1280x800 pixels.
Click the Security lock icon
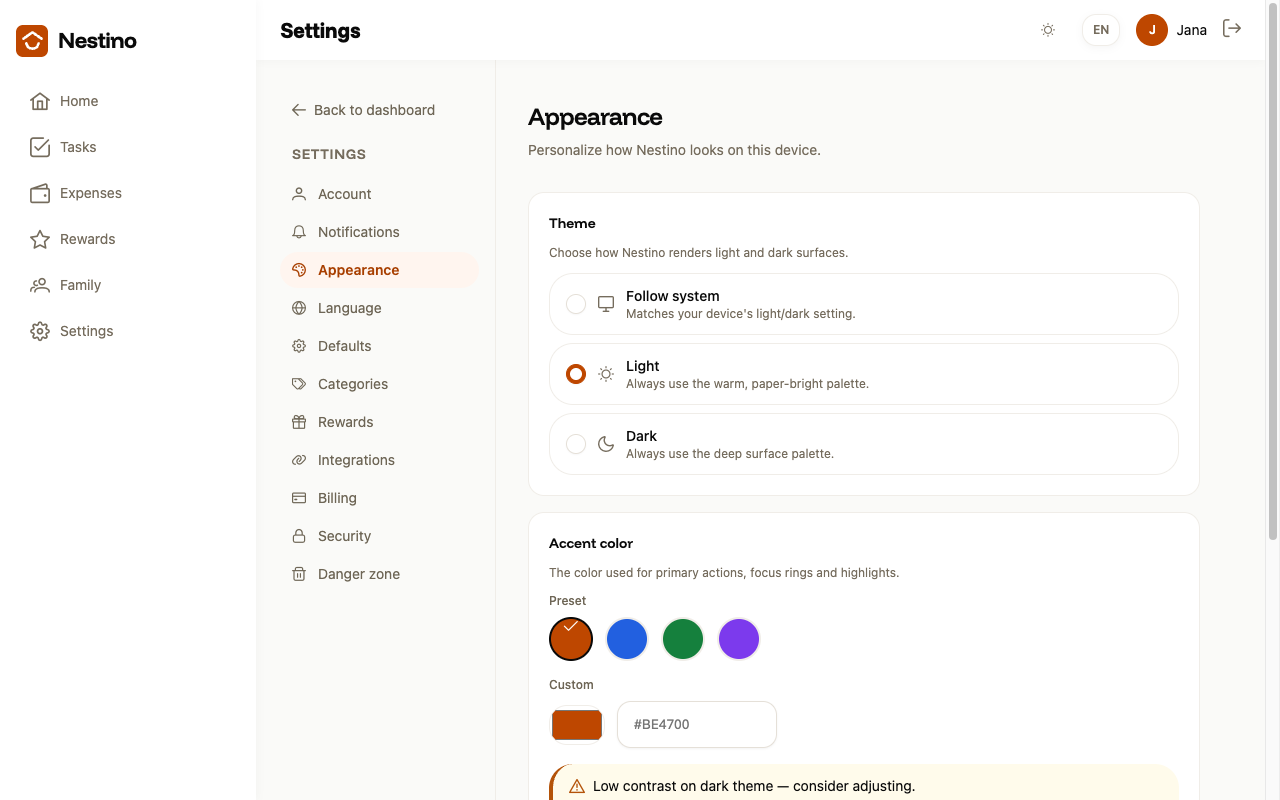[299, 536]
